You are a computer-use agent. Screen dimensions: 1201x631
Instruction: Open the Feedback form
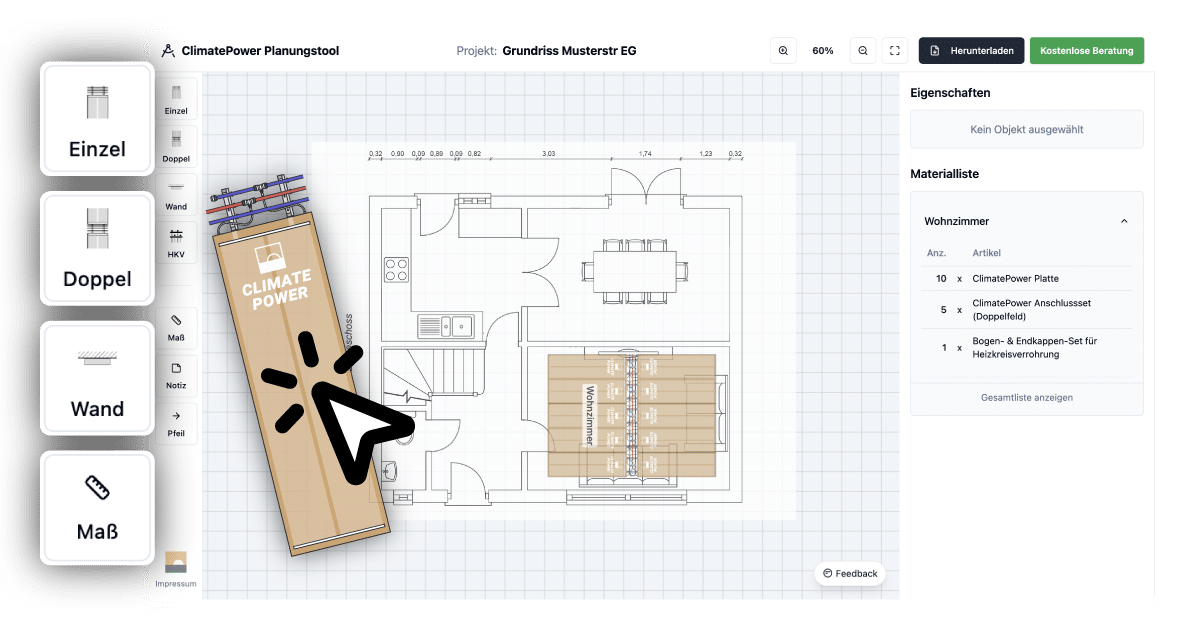(849, 573)
